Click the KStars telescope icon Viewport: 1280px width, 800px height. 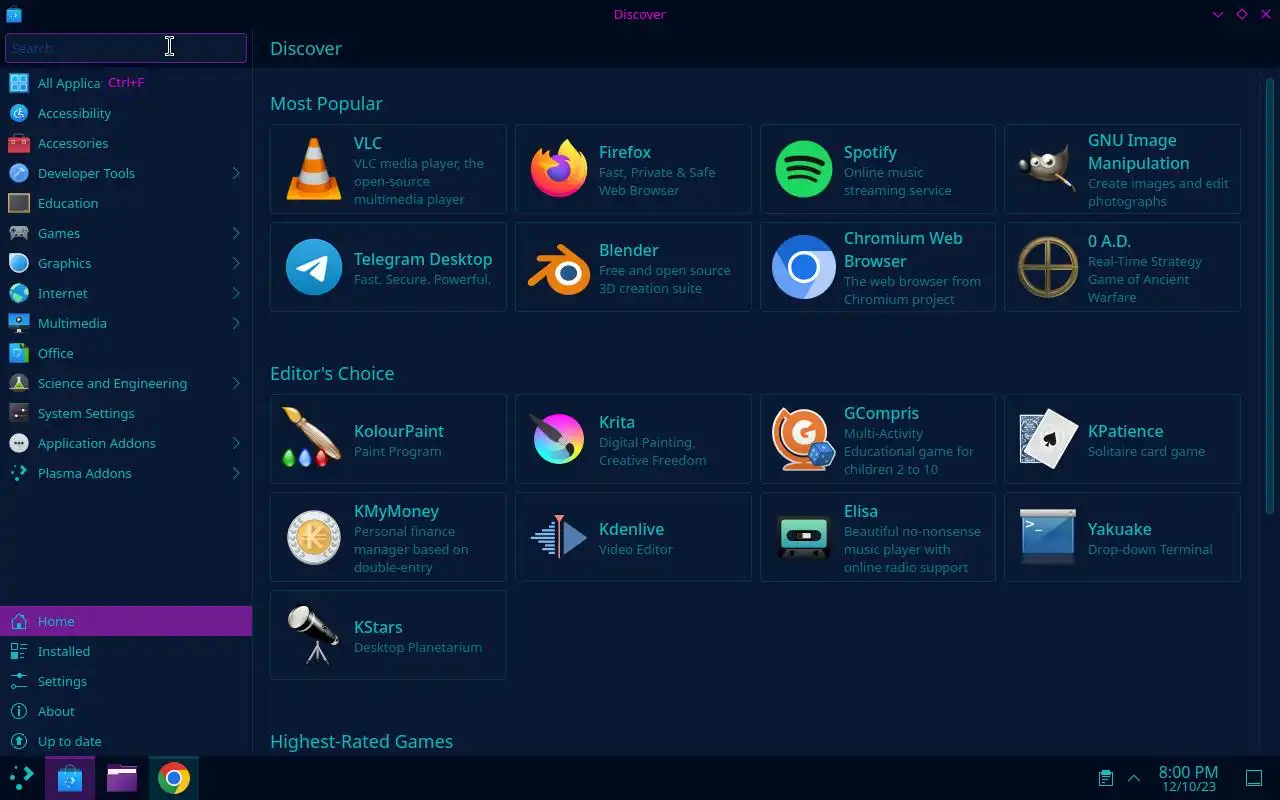pyautogui.click(x=313, y=634)
